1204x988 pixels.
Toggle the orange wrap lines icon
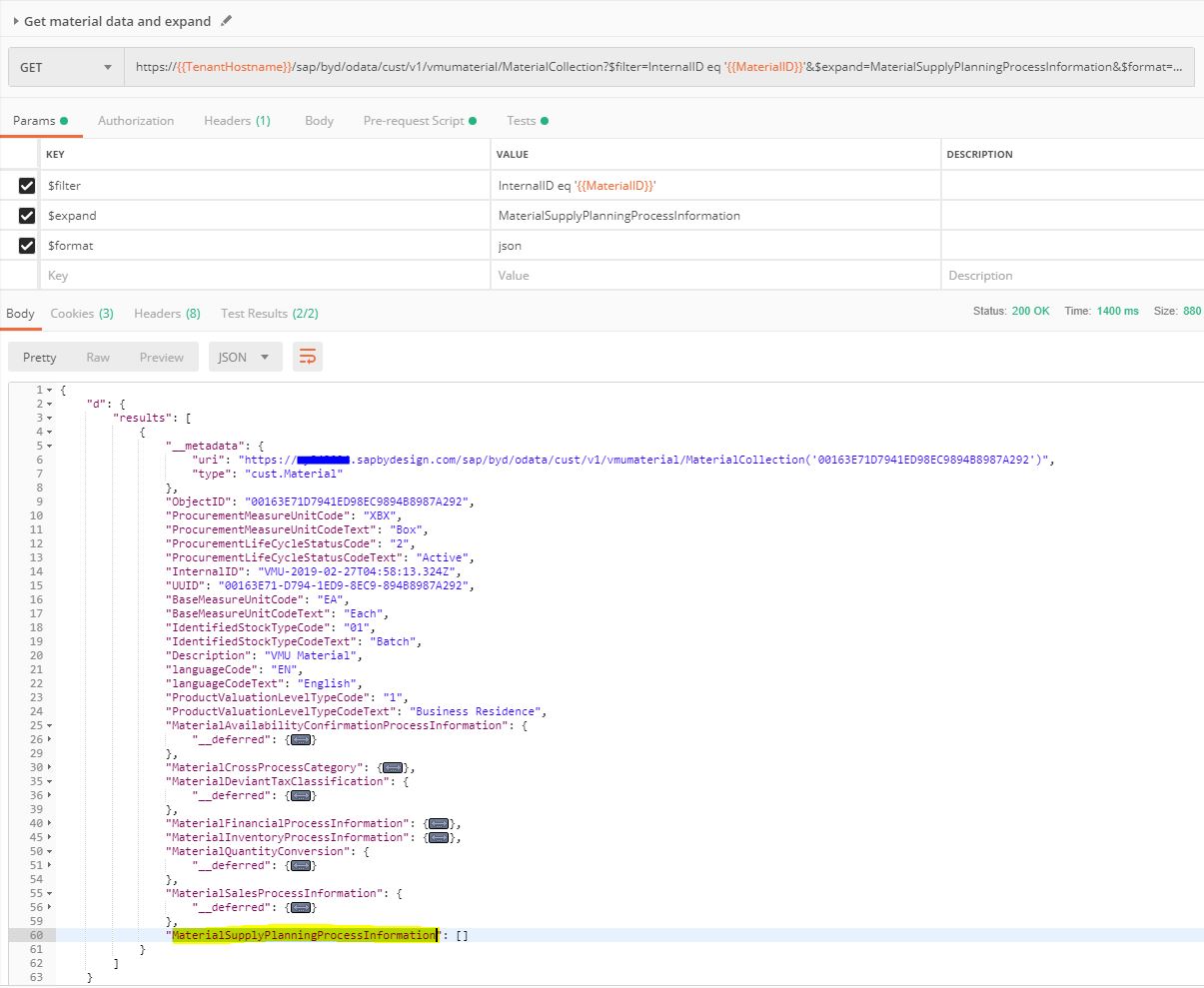(x=308, y=357)
